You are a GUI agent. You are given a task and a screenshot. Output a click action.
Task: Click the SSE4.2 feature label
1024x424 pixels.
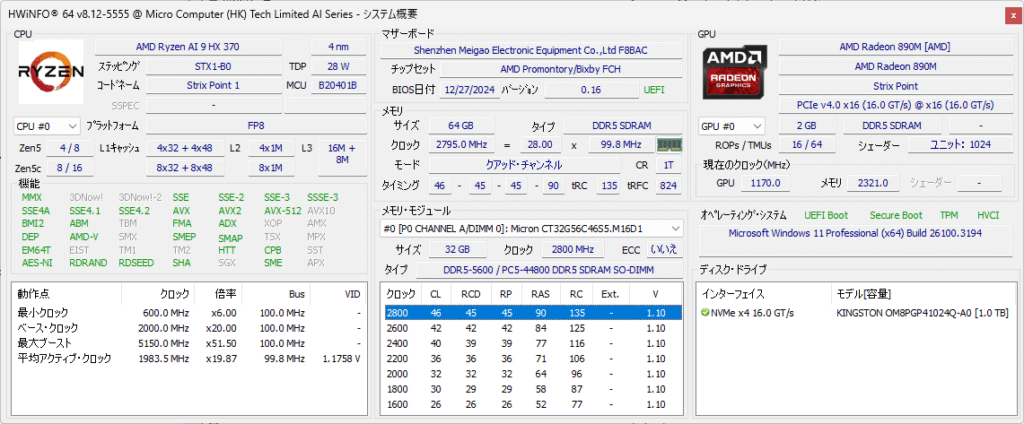[x=134, y=210]
